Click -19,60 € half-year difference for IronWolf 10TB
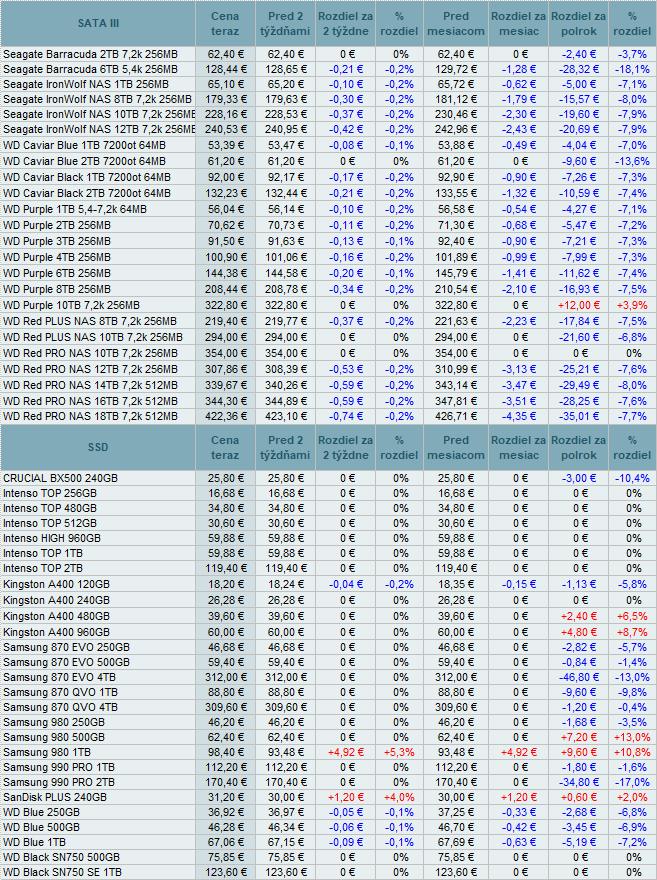Screen dimensions: 657x880 tap(579, 114)
